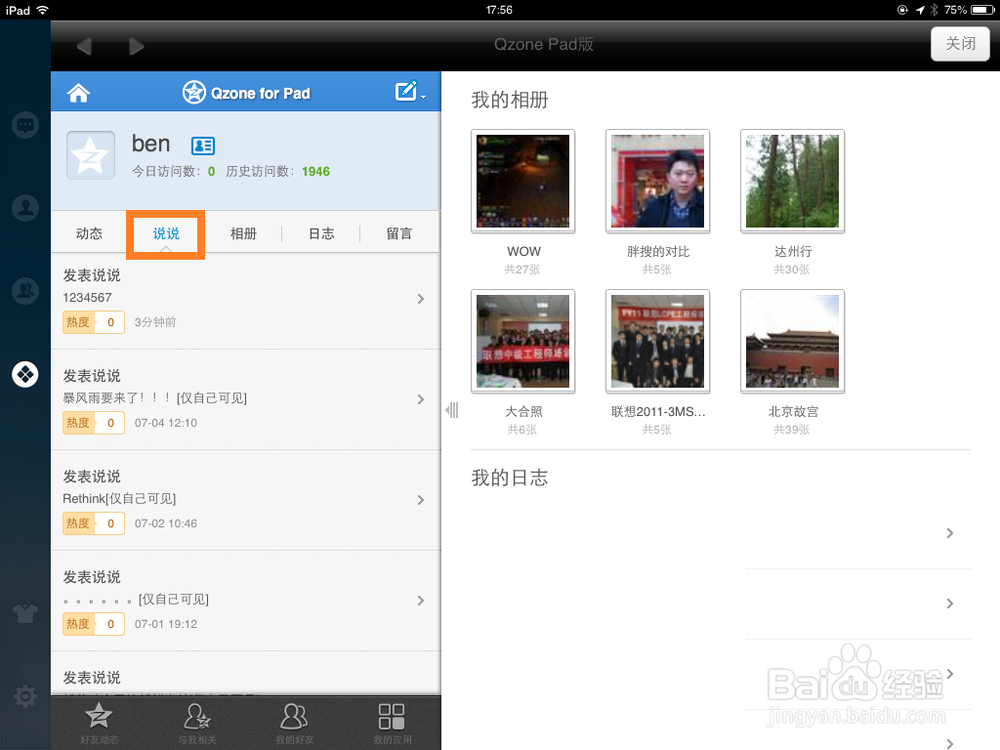
Task: Expand the Rethink post details arrow
Action: click(420, 499)
